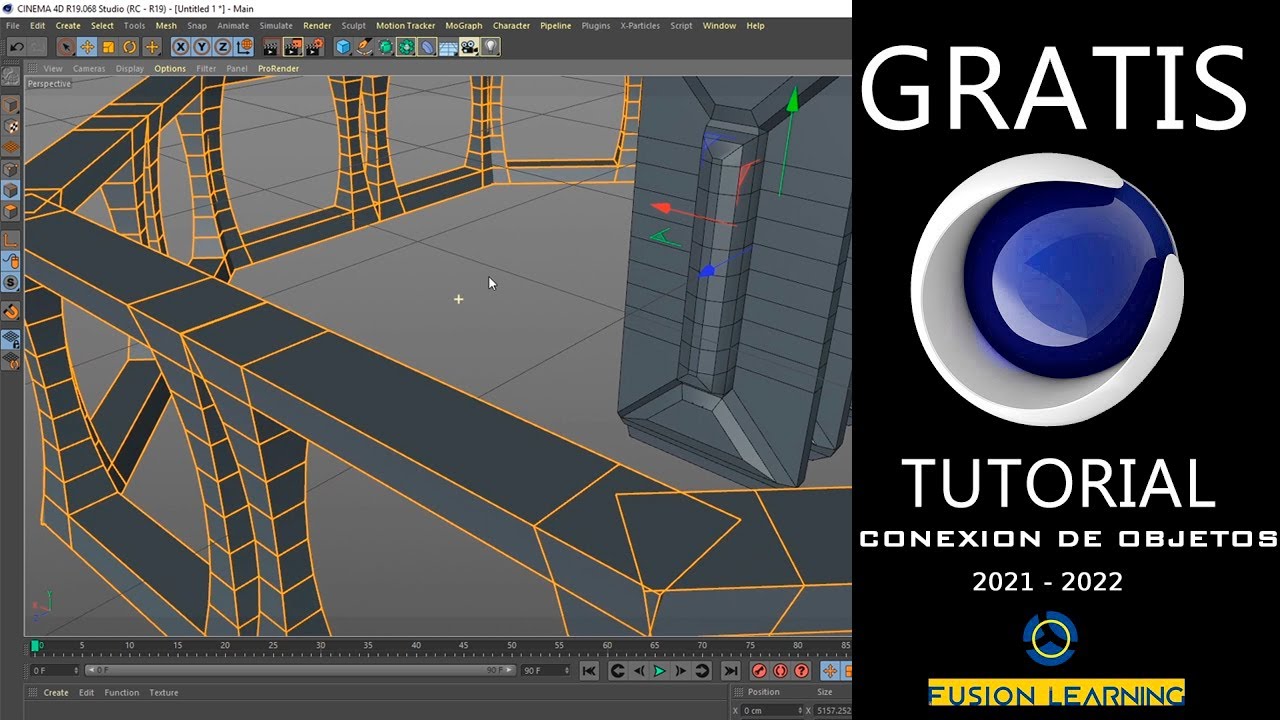The image size is (1280, 720).
Task: Add a Floor environment object icon
Action: [x=448, y=46]
